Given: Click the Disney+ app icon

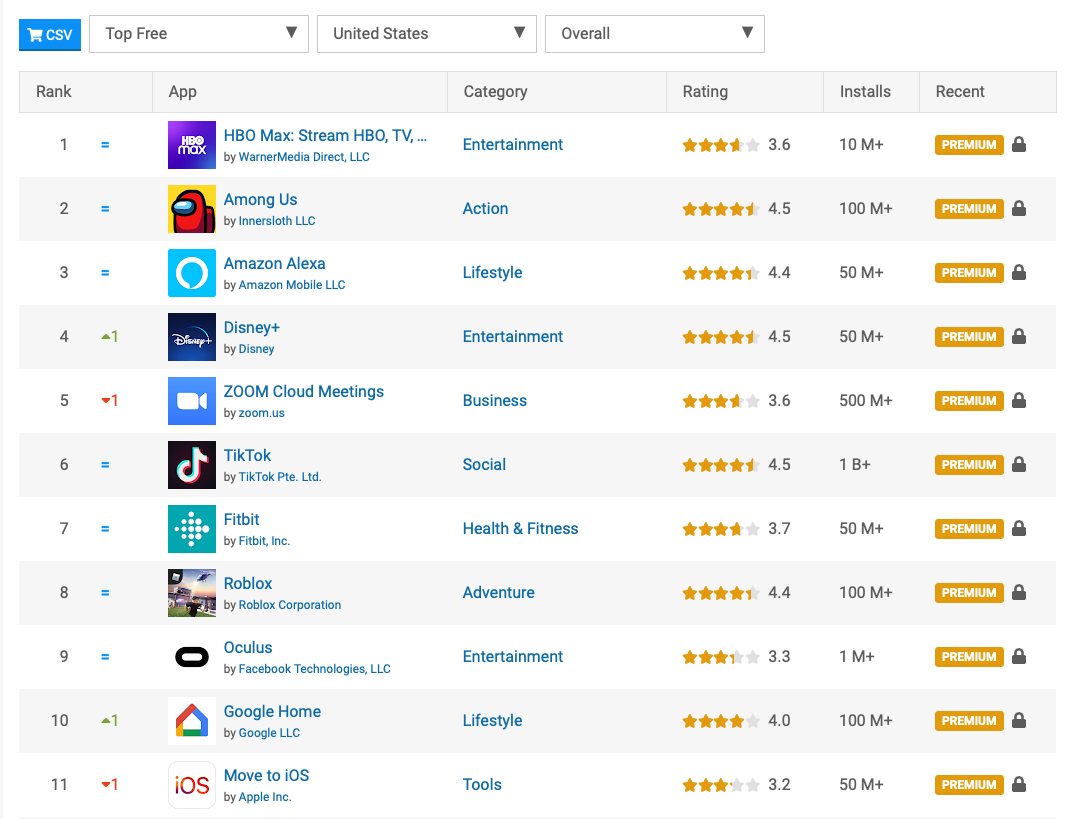Looking at the screenshot, I should [x=192, y=337].
